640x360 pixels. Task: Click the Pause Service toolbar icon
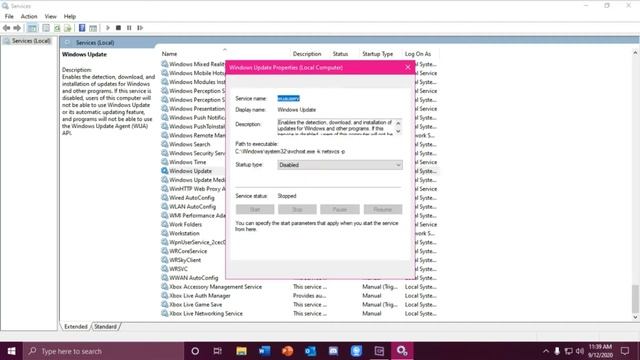coord(129,28)
